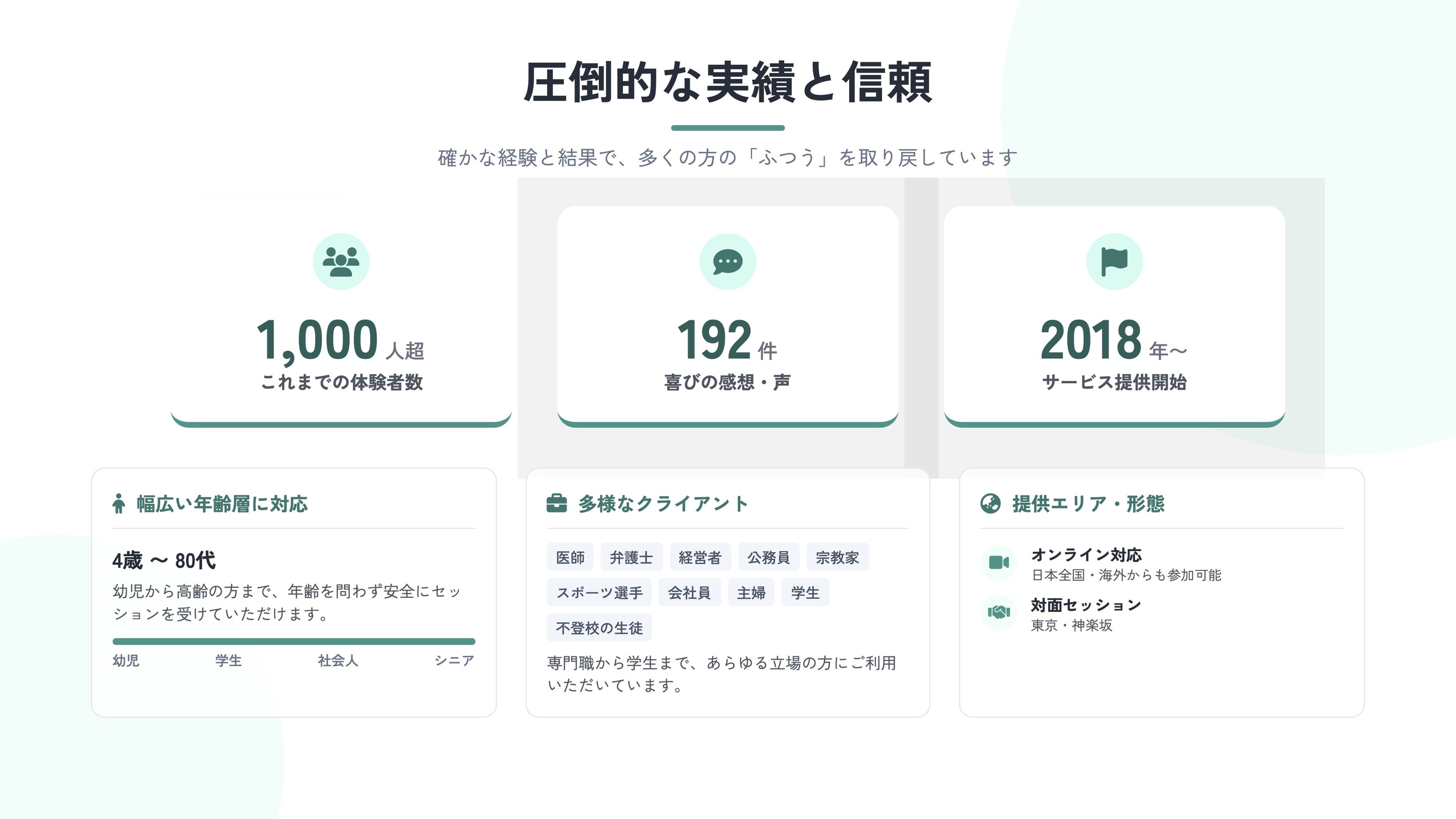
Task: Select the 弁護士 client tag
Action: (x=631, y=557)
